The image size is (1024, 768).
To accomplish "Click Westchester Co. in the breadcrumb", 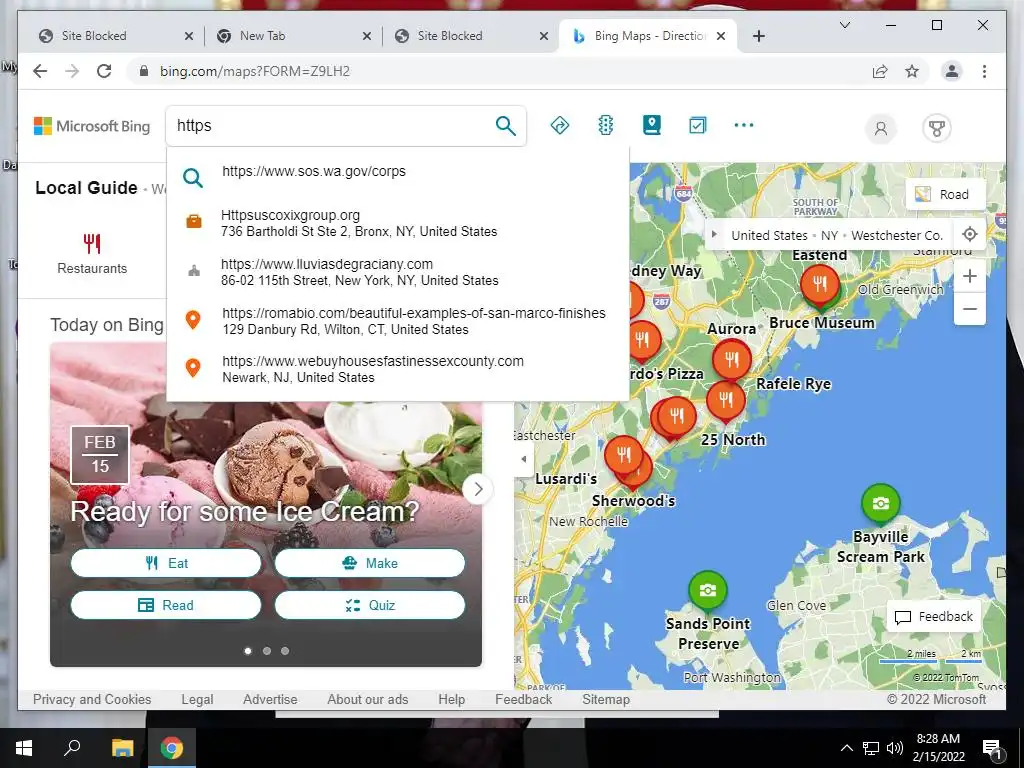I will click(897, 235).
